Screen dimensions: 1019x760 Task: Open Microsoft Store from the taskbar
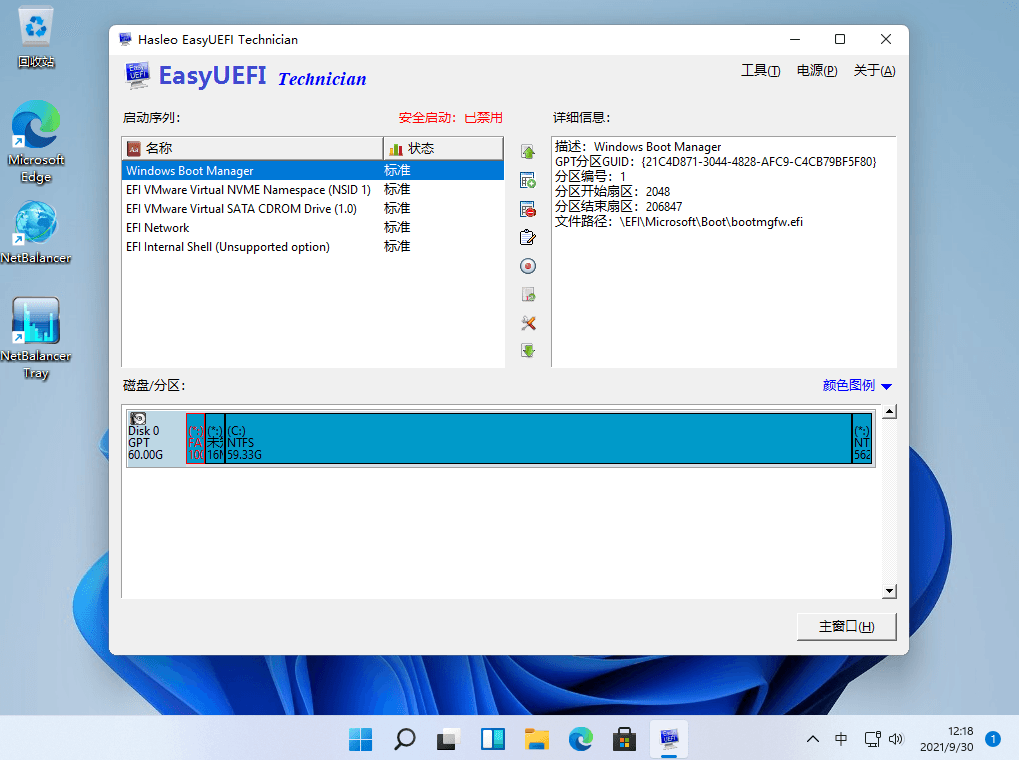[625, 739]
